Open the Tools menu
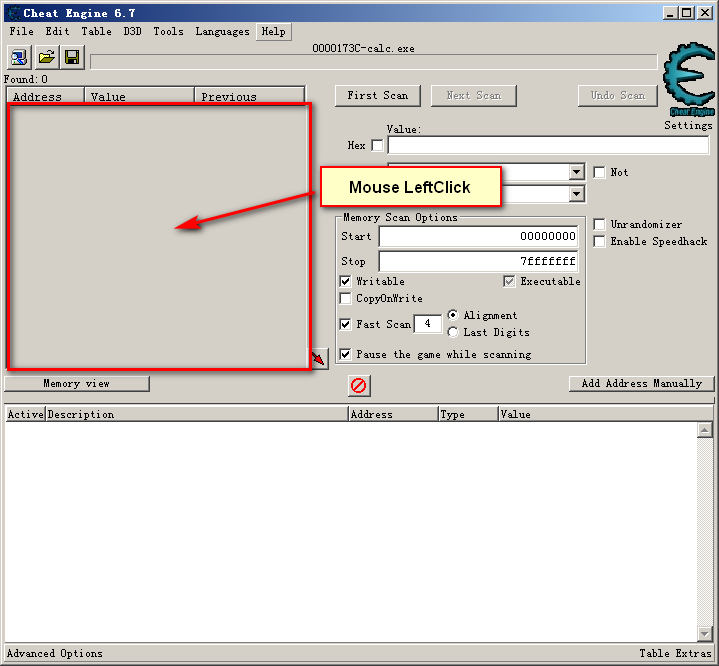The width and height of the screenshot is (719, 666). coord(168,31)
